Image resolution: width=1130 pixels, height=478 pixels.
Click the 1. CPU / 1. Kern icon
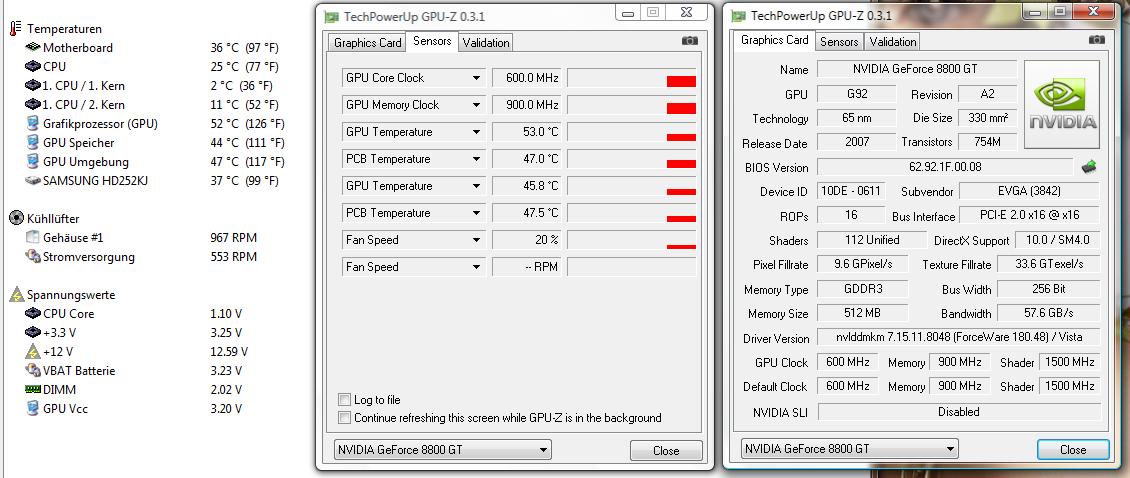click(32, 85)
